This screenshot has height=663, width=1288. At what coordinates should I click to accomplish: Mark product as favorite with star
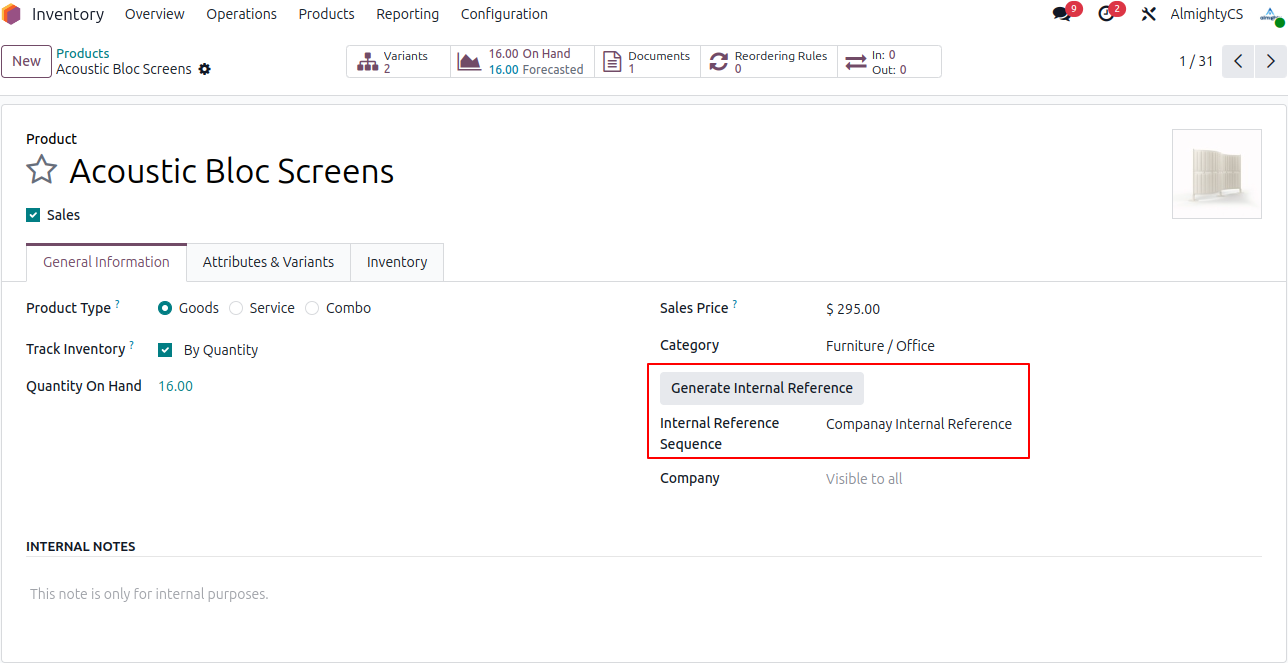[x=41, y=171]
